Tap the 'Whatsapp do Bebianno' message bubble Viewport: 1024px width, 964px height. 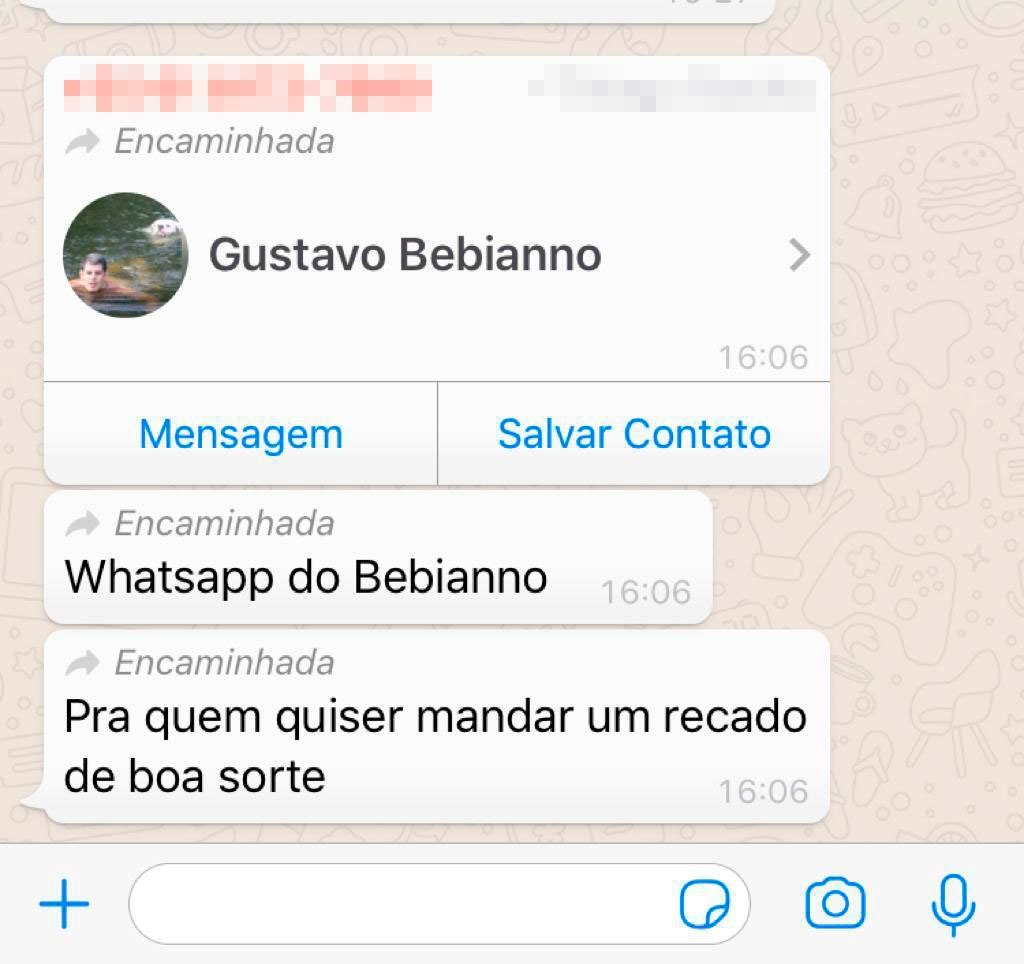pyautogui.click(x=378, y=558)
